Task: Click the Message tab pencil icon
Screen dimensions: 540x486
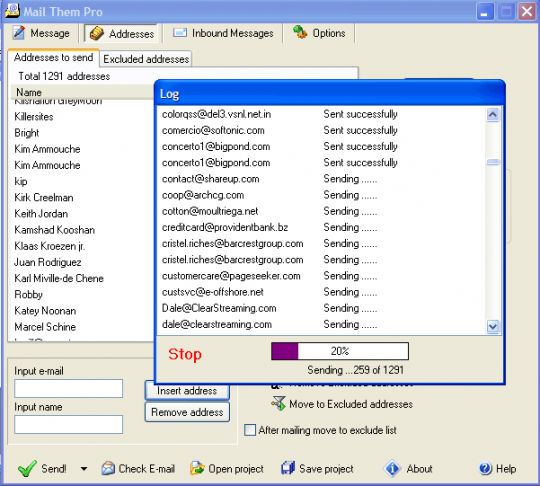Action: (x=19, y=33)
